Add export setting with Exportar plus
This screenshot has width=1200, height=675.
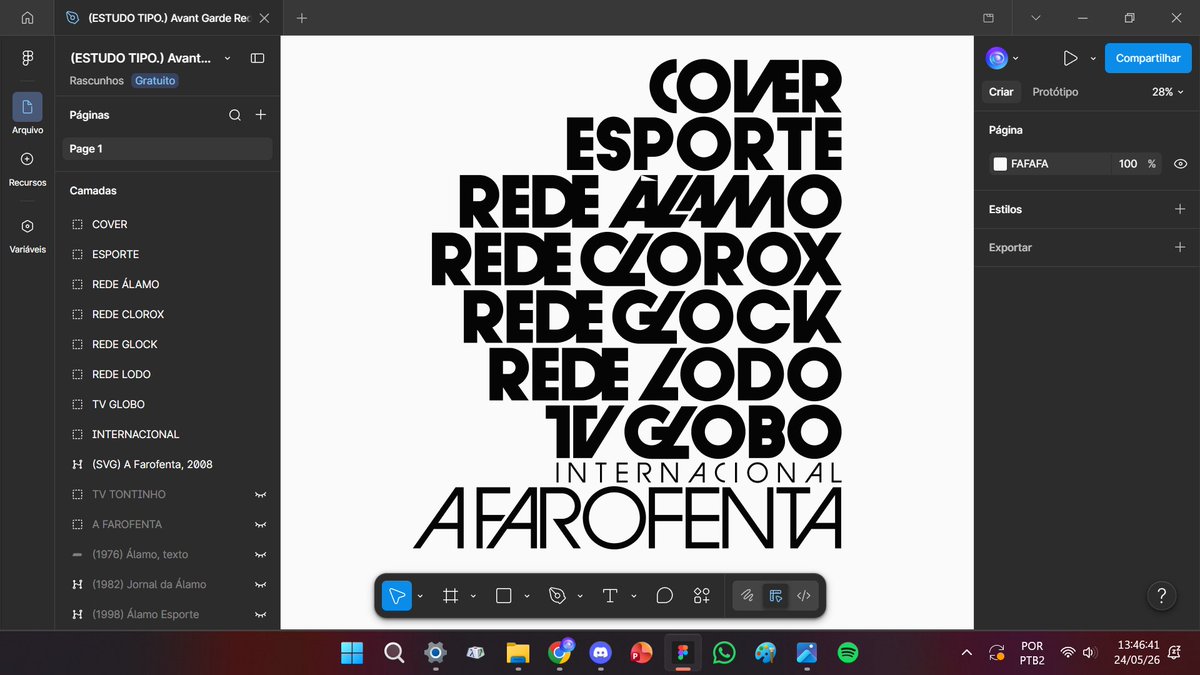[x=1180, y=247]
